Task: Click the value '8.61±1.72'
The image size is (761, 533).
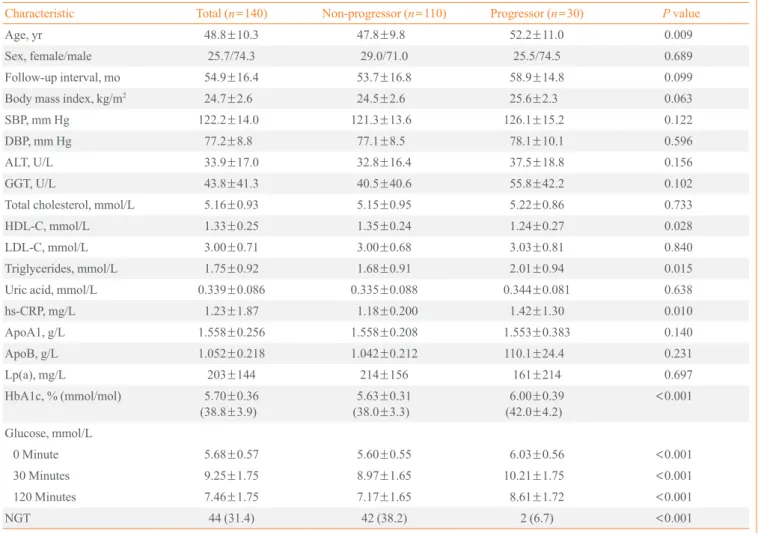Action: coord(537,497)
